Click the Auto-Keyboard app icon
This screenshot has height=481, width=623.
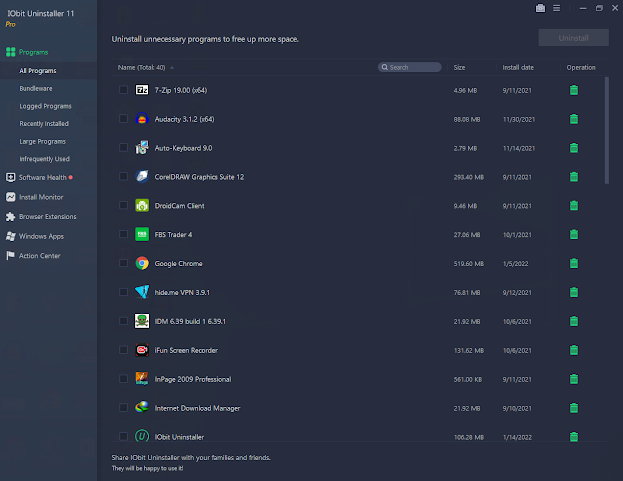click(142, 148)
